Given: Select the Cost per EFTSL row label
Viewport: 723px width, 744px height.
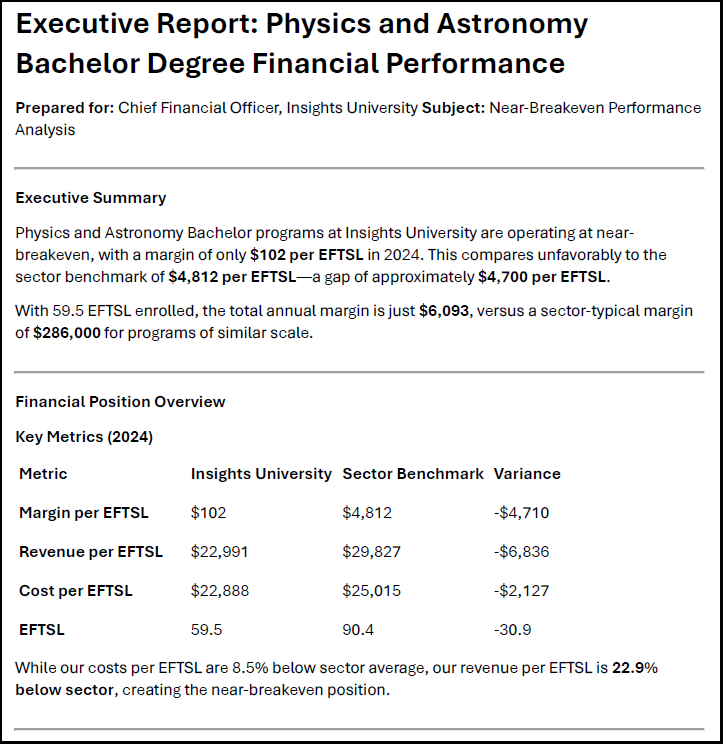Looking at the screenshot, I should tap(76, 591).
